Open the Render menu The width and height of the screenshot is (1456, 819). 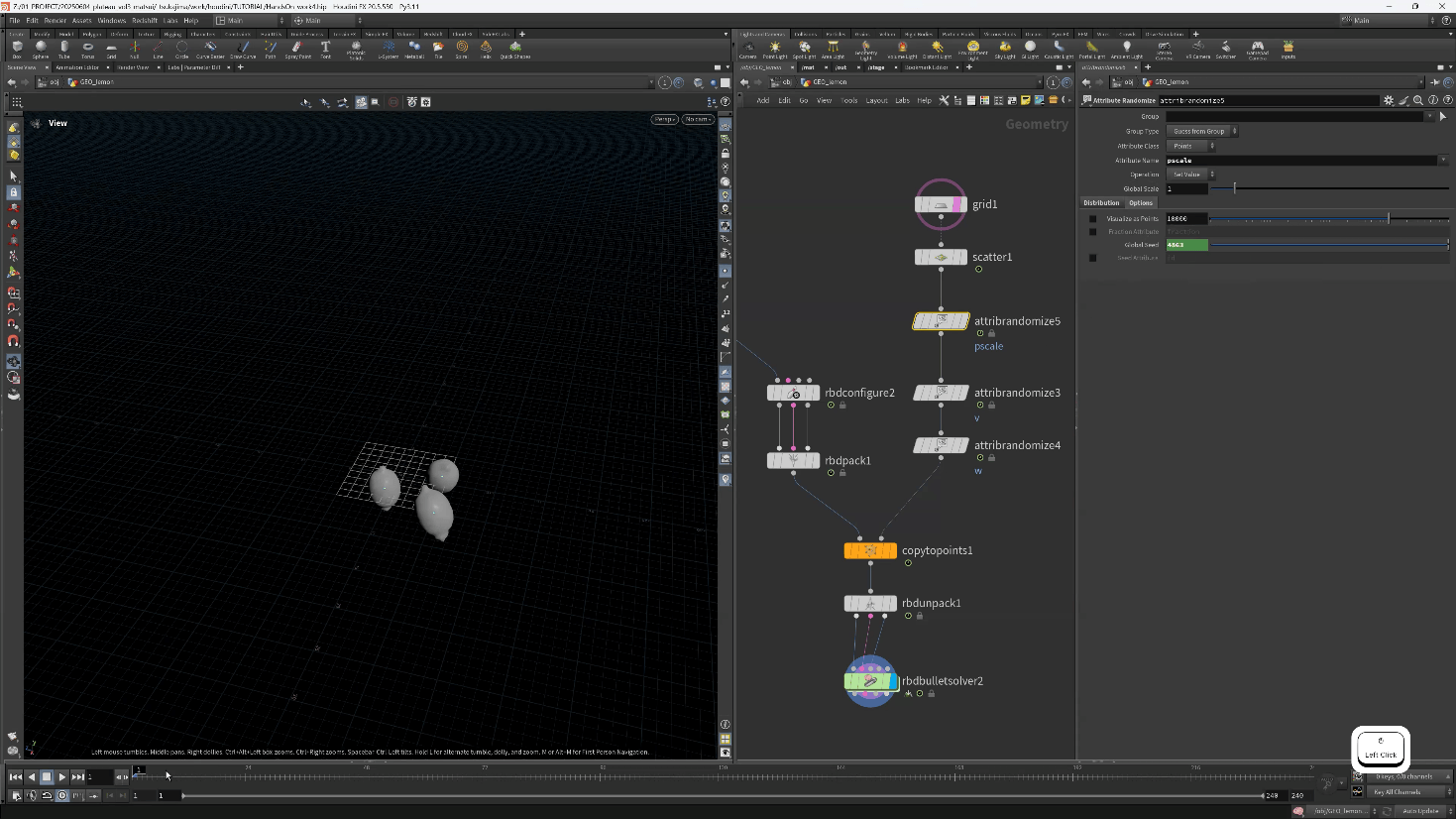(x=56, y=20)
